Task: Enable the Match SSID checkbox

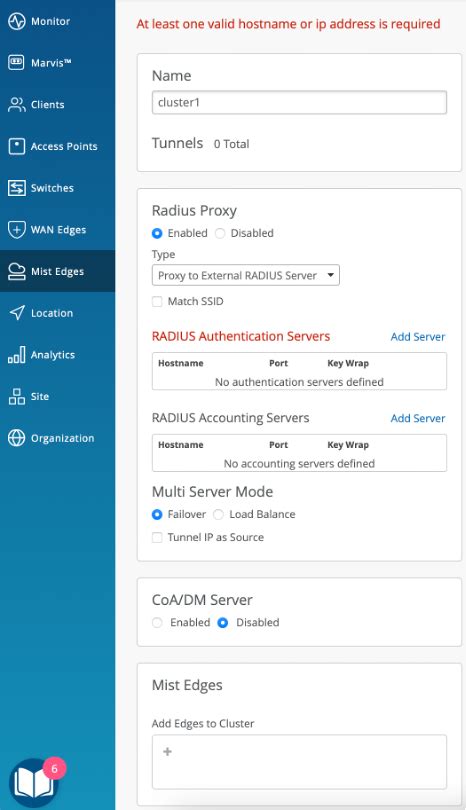Action: point(157,302)
